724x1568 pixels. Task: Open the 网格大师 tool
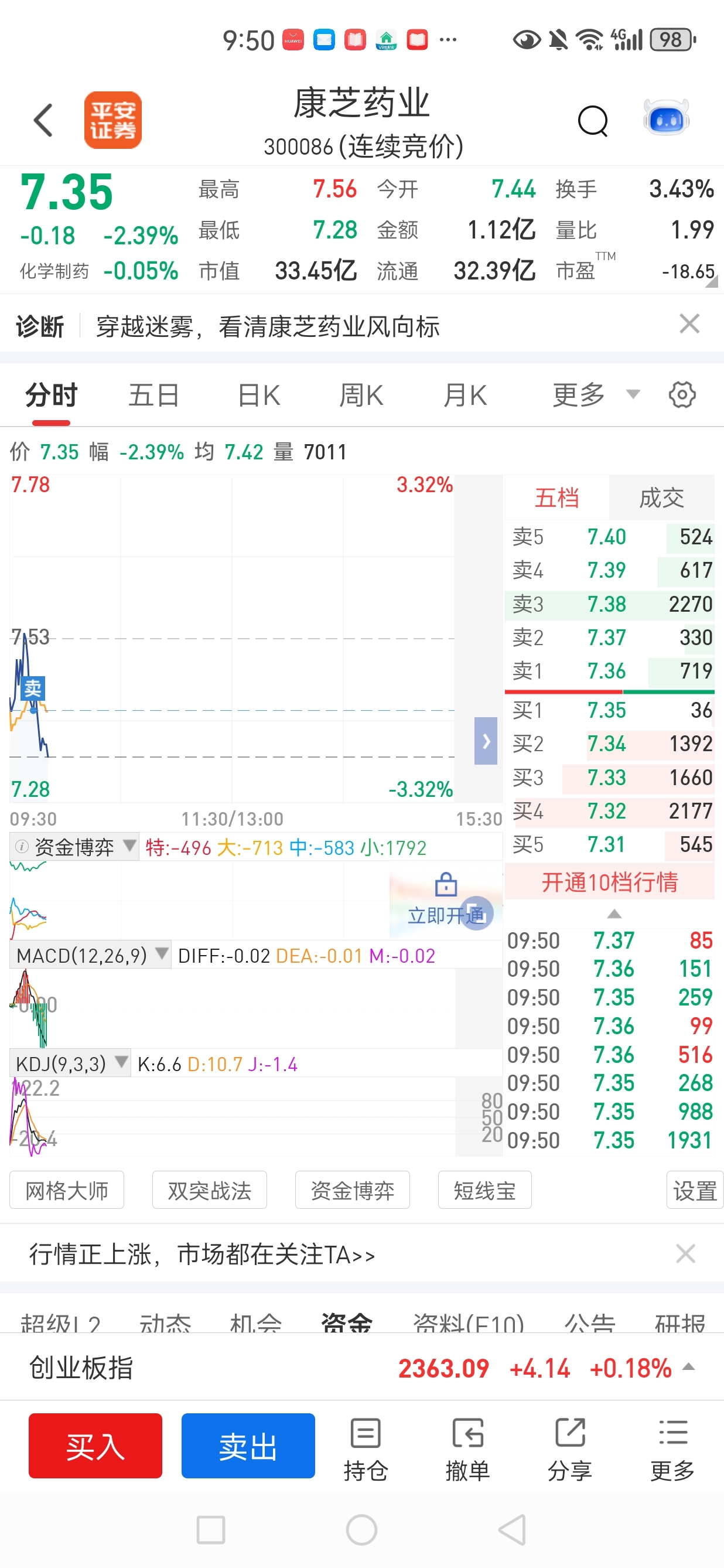[x=67, y=1190]
